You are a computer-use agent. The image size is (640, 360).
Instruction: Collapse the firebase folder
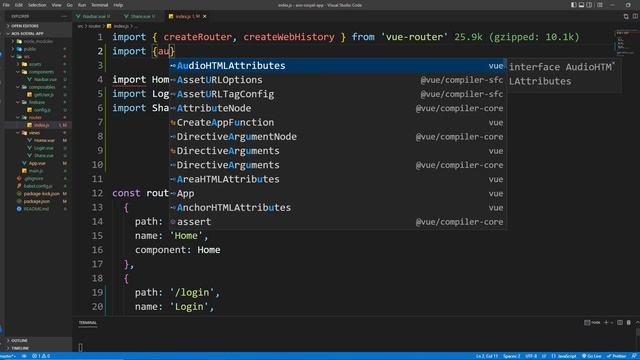pos(37,102)
